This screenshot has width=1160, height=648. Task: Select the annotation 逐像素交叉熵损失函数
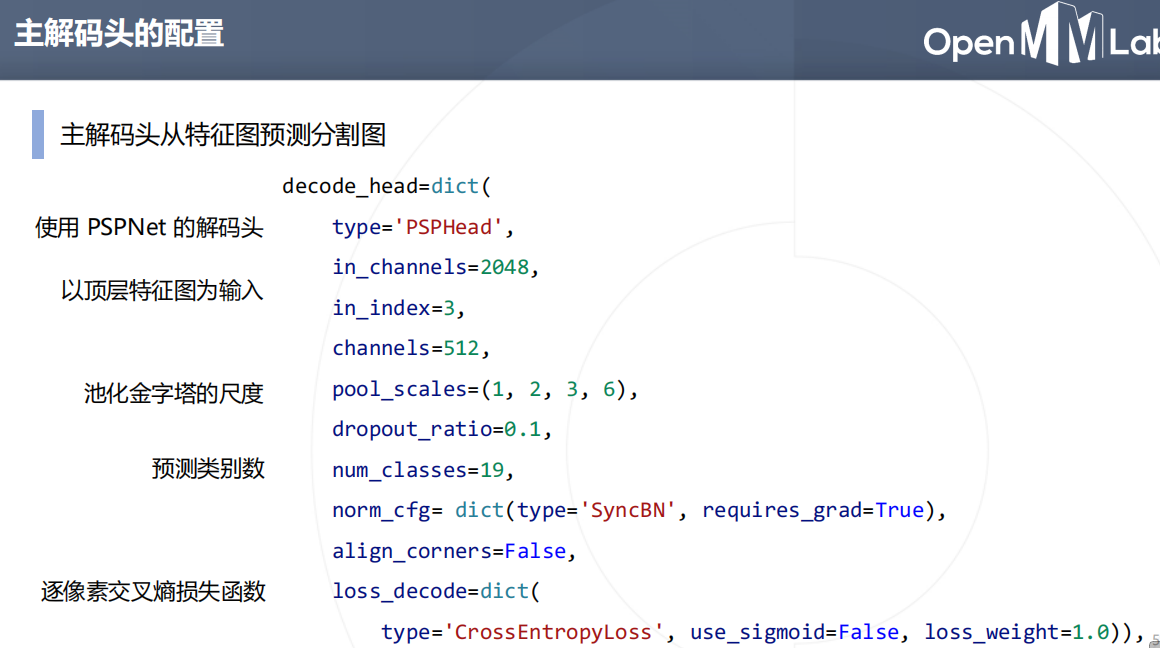pos(153,592)
